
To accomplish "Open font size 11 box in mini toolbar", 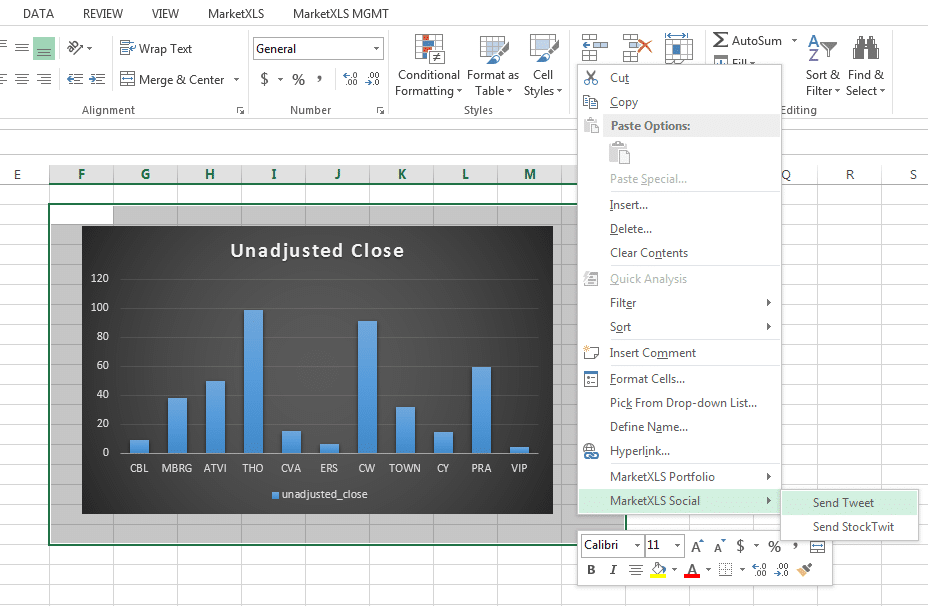I will tap(665, 545).
